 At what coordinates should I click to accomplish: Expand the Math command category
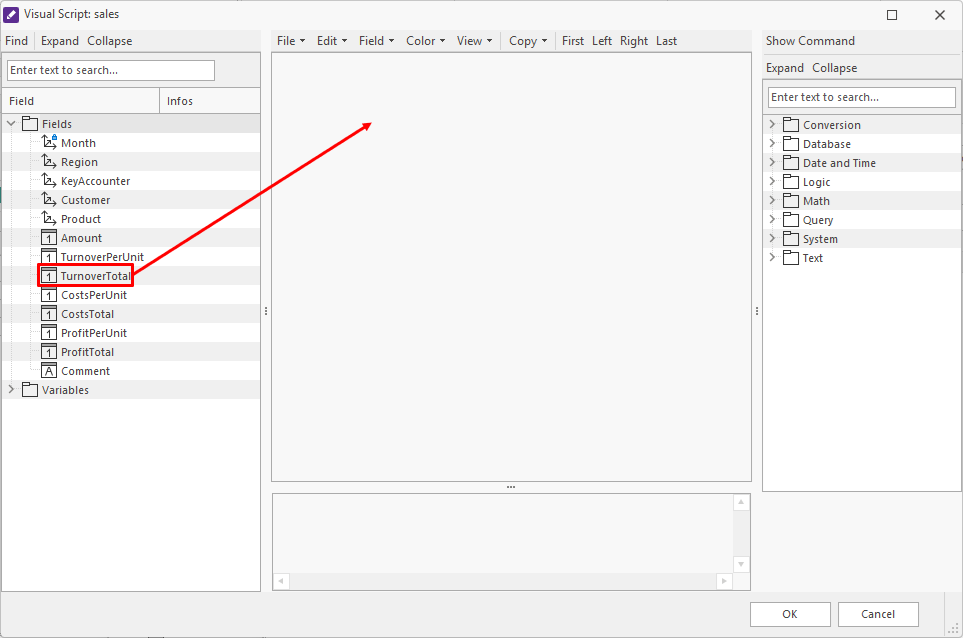(x=772, y=200)
